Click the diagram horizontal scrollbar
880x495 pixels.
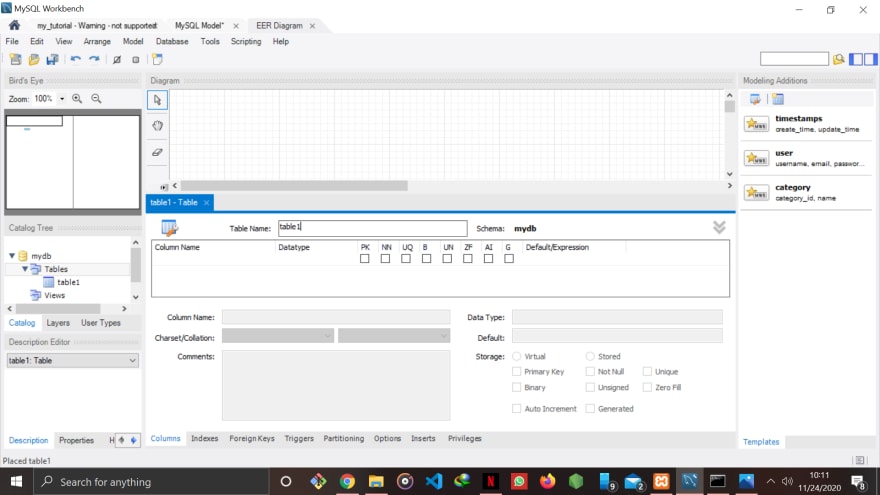(294, 186)
